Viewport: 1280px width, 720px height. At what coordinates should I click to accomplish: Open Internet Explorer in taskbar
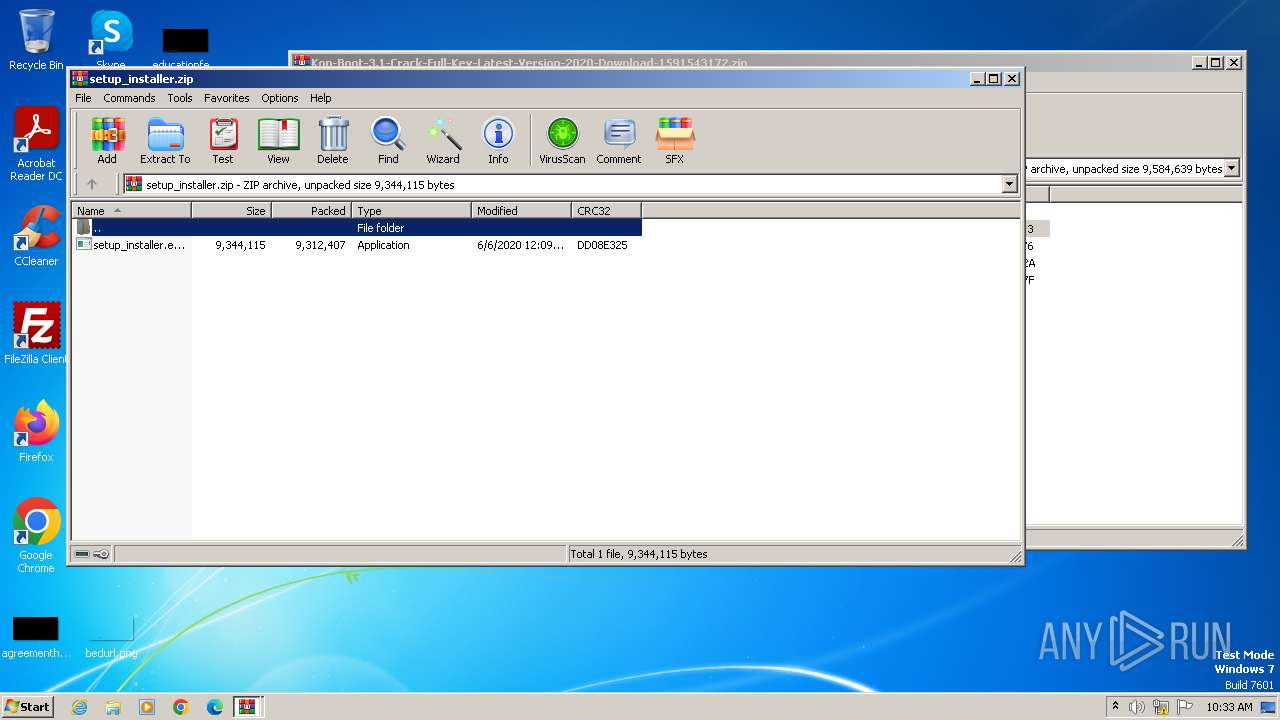pyautogui.click(x=79, y=707)
